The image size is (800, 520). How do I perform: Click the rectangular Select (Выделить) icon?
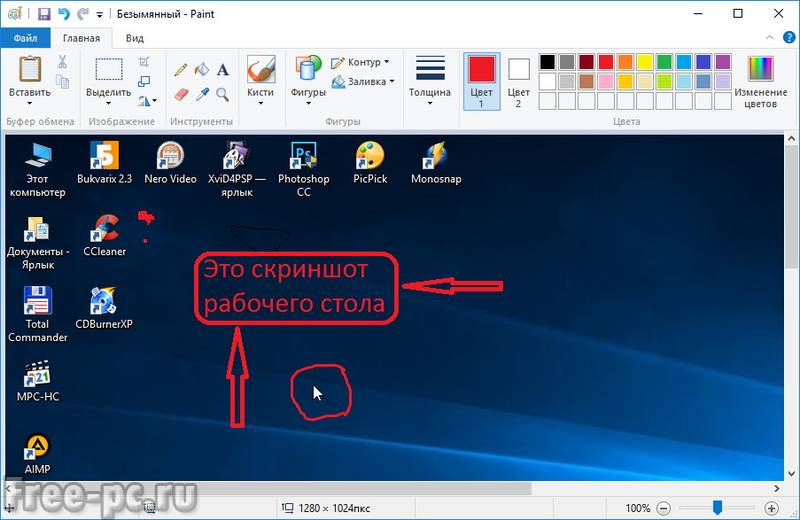[x=109, y=69]
